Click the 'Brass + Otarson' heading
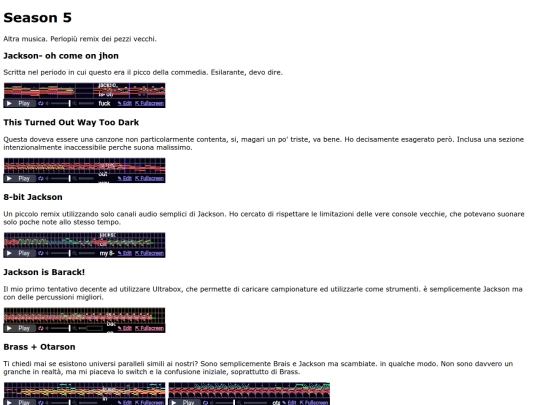 [x=39, y=347]
